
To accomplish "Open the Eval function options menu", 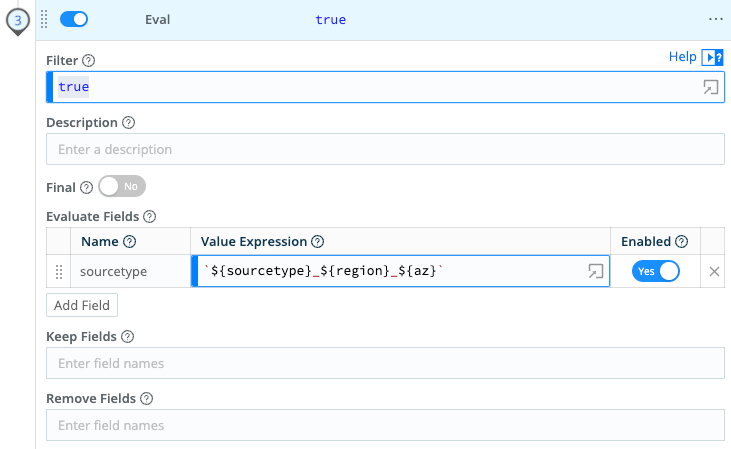I will click(715, 20).
